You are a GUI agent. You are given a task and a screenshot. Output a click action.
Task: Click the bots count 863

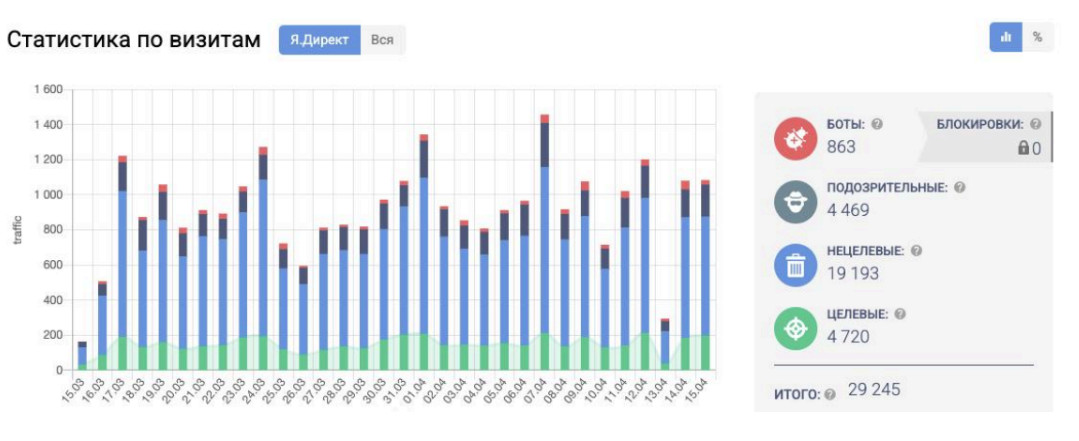pos(841,147)
